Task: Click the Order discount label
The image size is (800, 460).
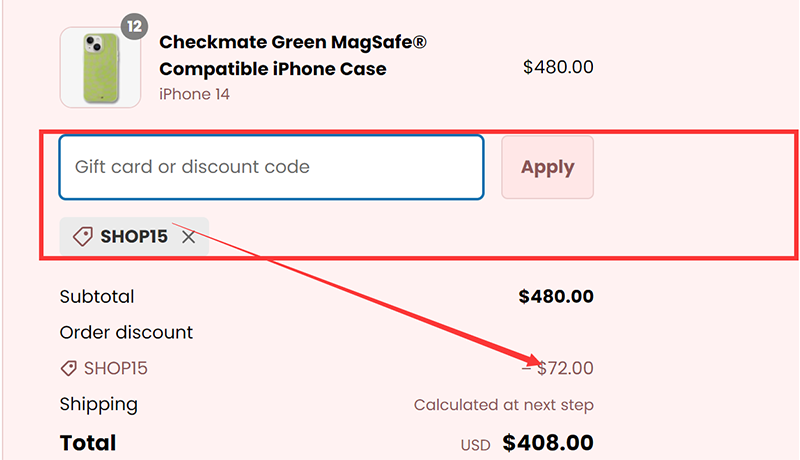Action: 126,332
